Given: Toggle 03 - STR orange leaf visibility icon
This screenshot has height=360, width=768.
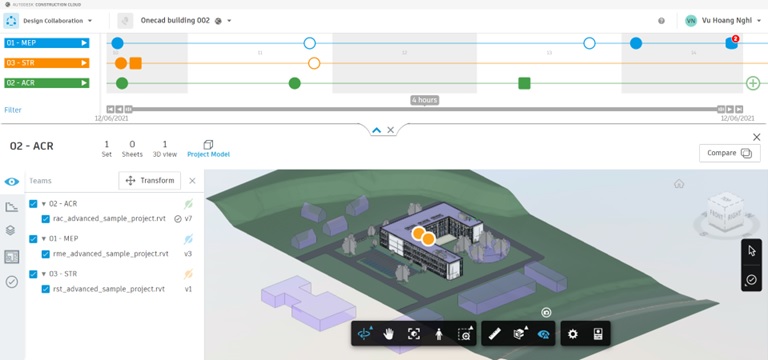Looking at the screenshot, I should pos(189,274).
